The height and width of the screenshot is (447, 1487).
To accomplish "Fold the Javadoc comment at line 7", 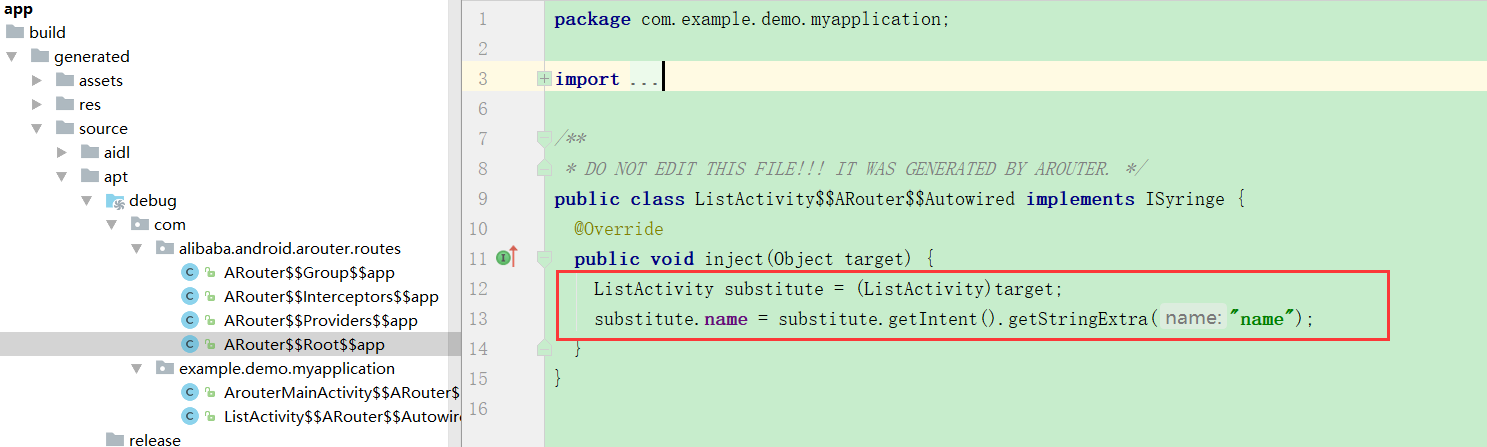I will [x=544, y=137].
